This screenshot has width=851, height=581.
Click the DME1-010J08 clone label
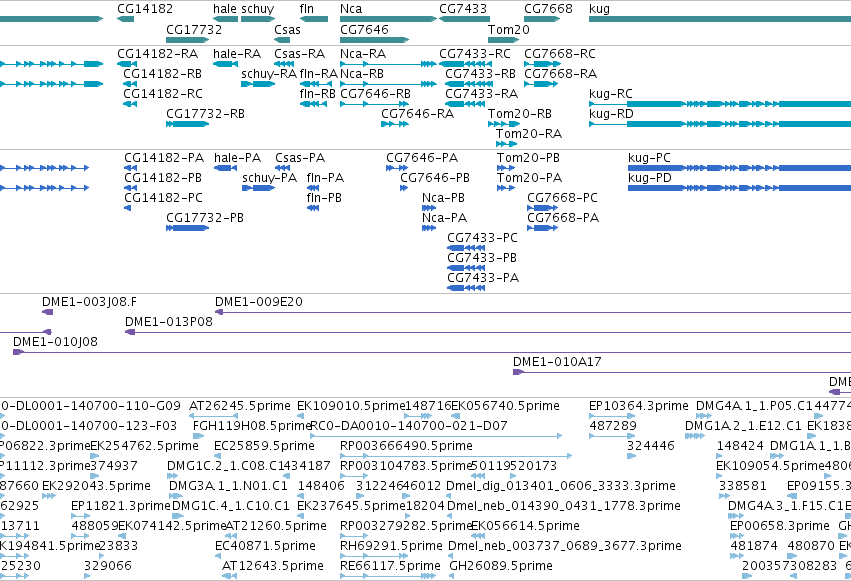coord(55,342)
